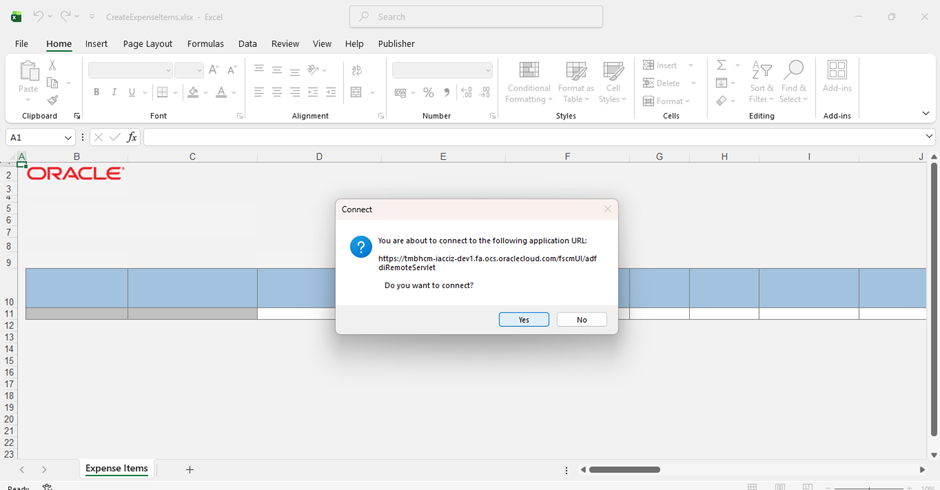
Task: Switch to the Insert ribbon tab
Action: [96, 44]
